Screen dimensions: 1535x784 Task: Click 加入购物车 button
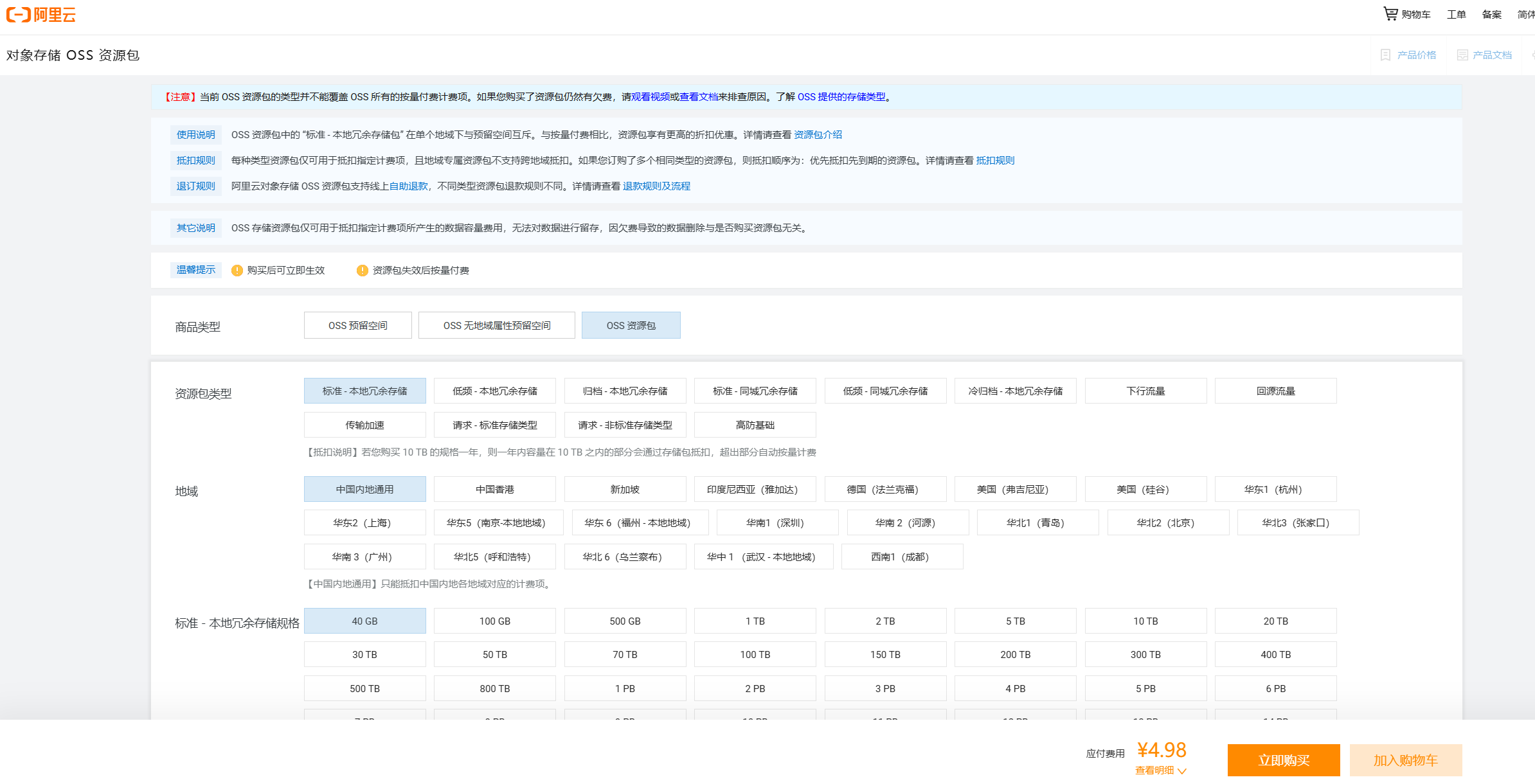coord(1406,760)
